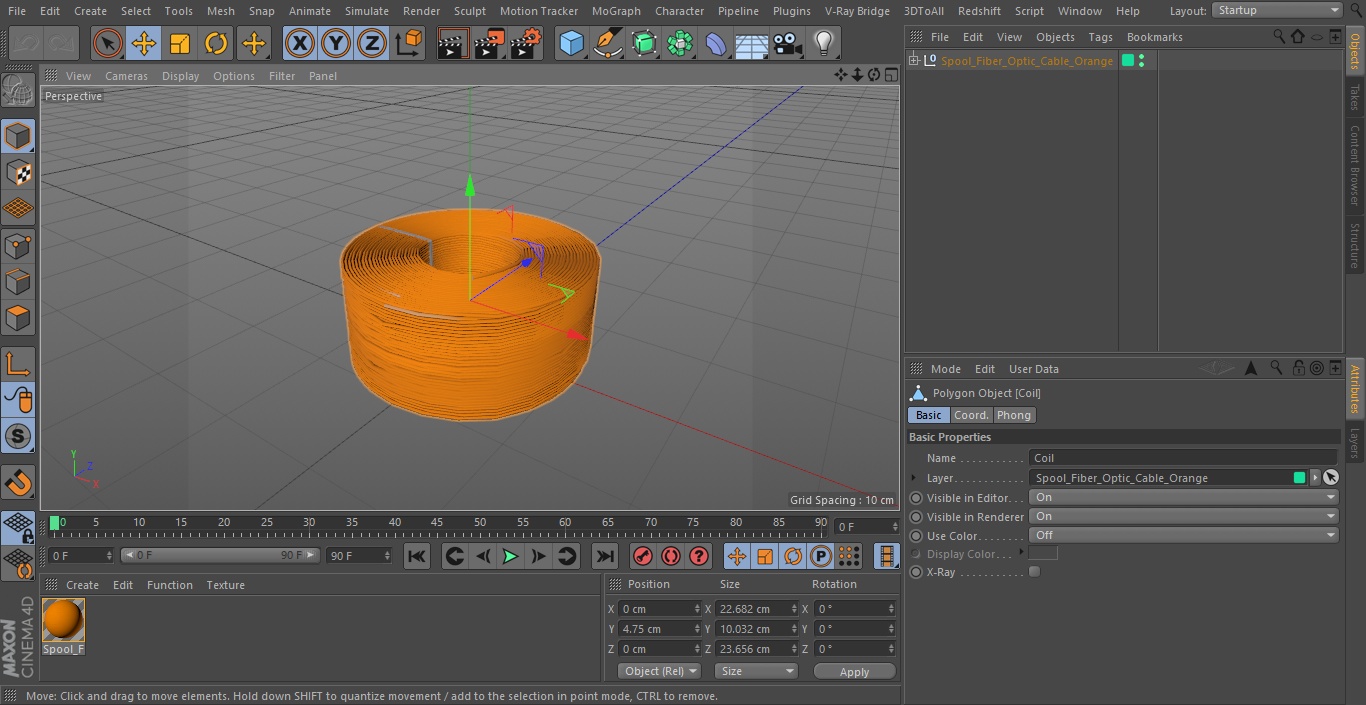The image size is (1366, 705).
Task: Enable Edges mode
Action: point(18,282)
